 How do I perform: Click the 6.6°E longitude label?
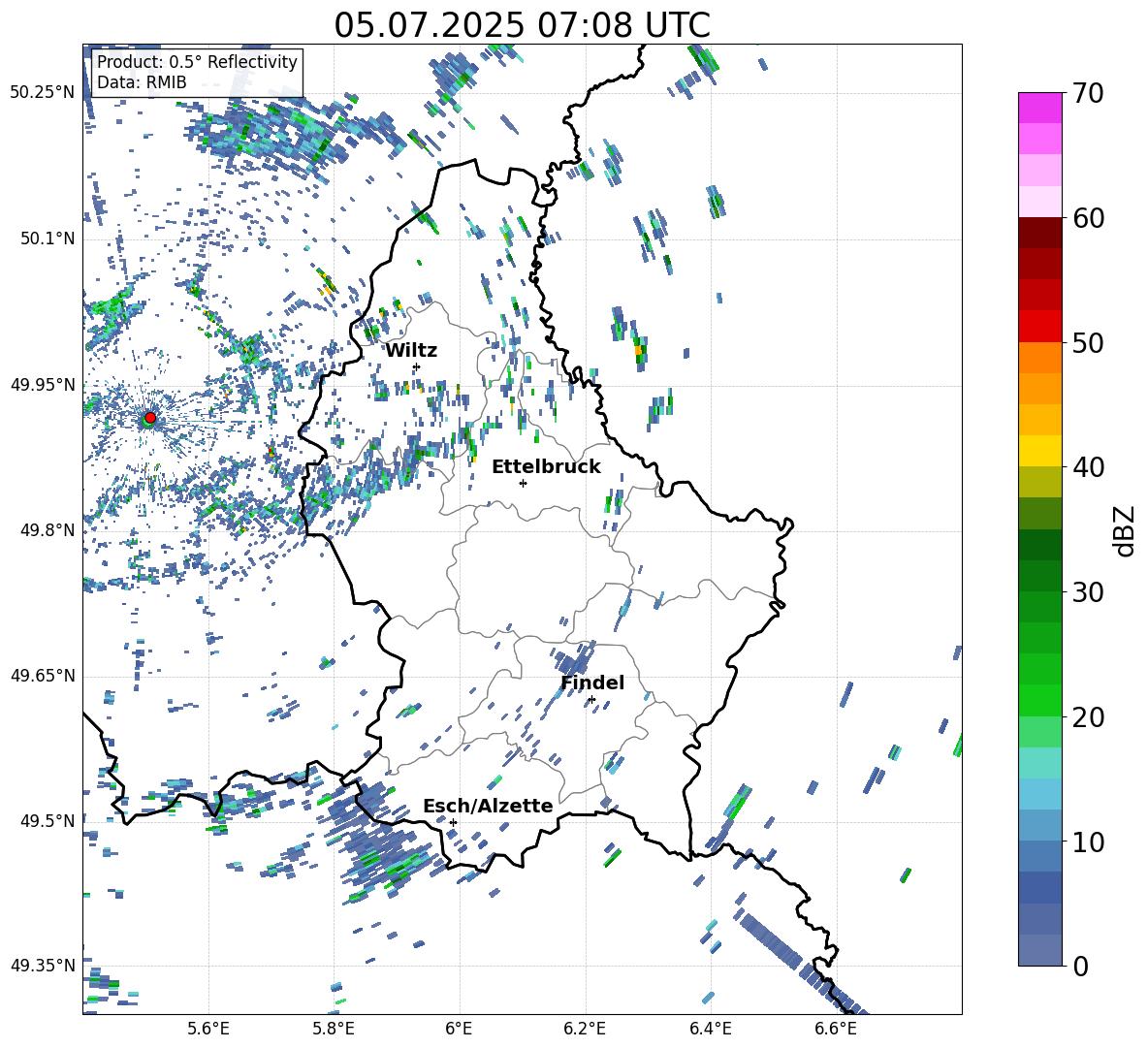click(836, 1029)
